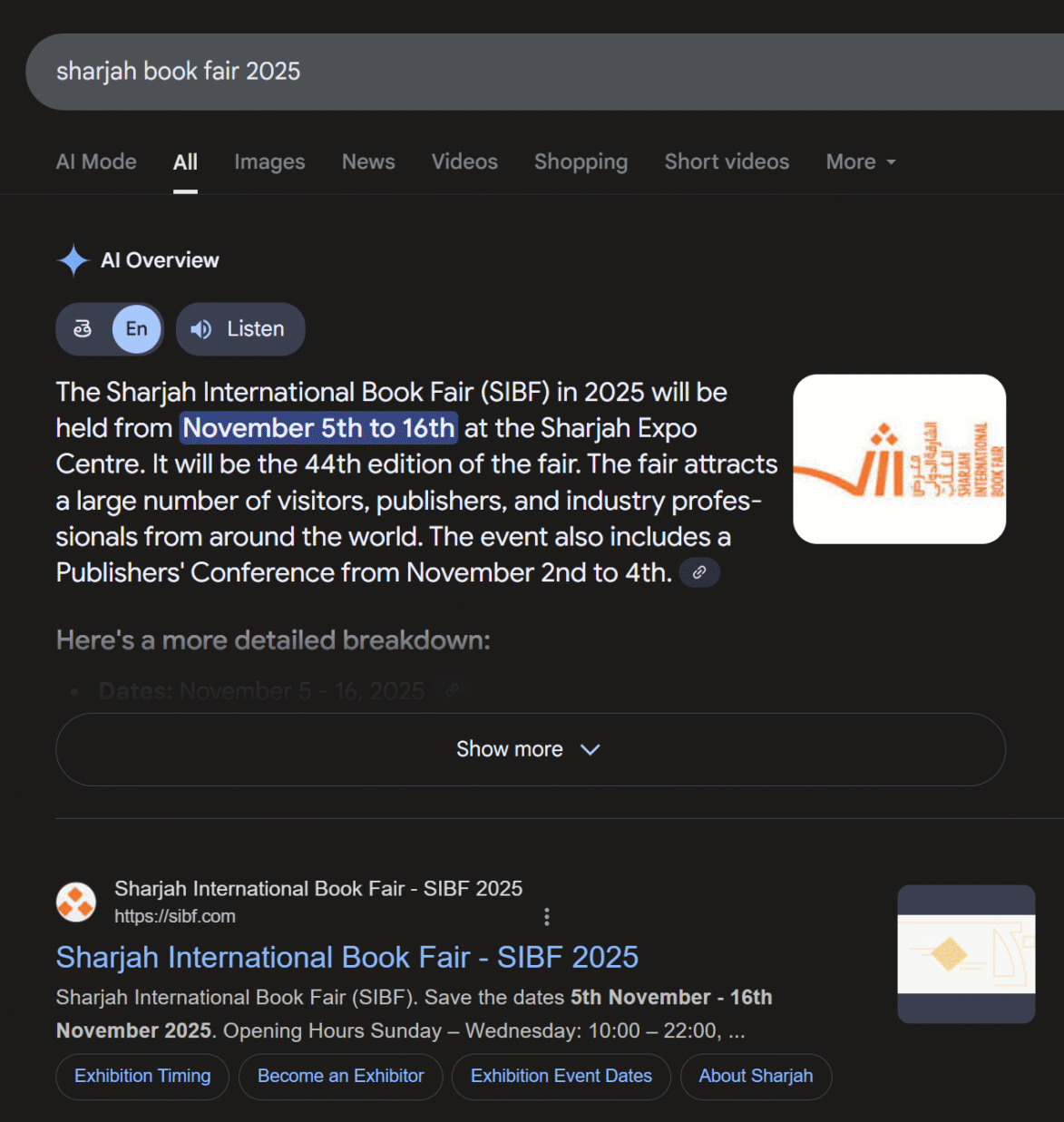Click the Exhibition Timing sitelink
The image size is (1064, 1122).
point(142,1077)
